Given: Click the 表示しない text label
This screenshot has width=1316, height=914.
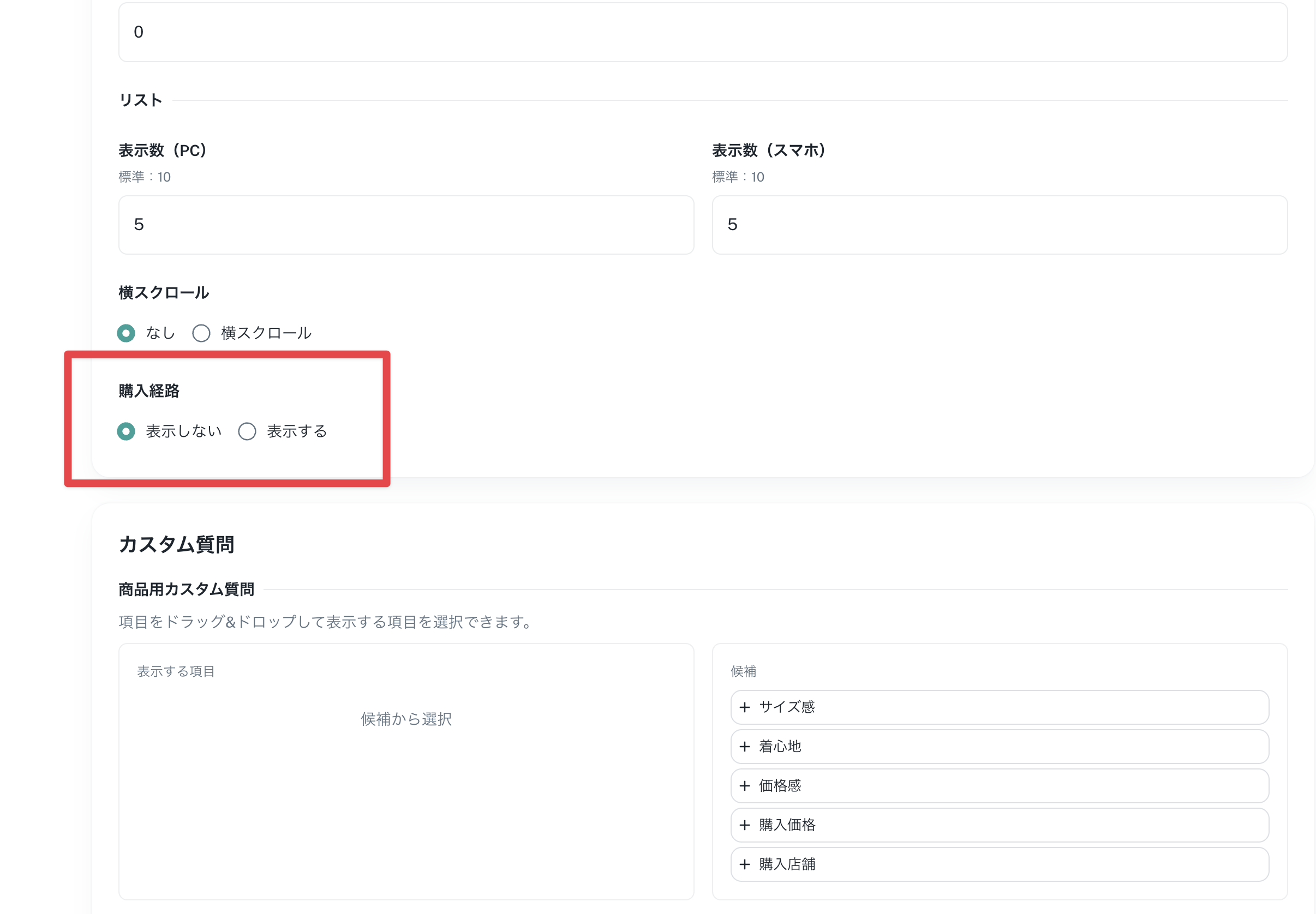Looking at the screenshot, I should pyautogui.click(x=183, y=431).
